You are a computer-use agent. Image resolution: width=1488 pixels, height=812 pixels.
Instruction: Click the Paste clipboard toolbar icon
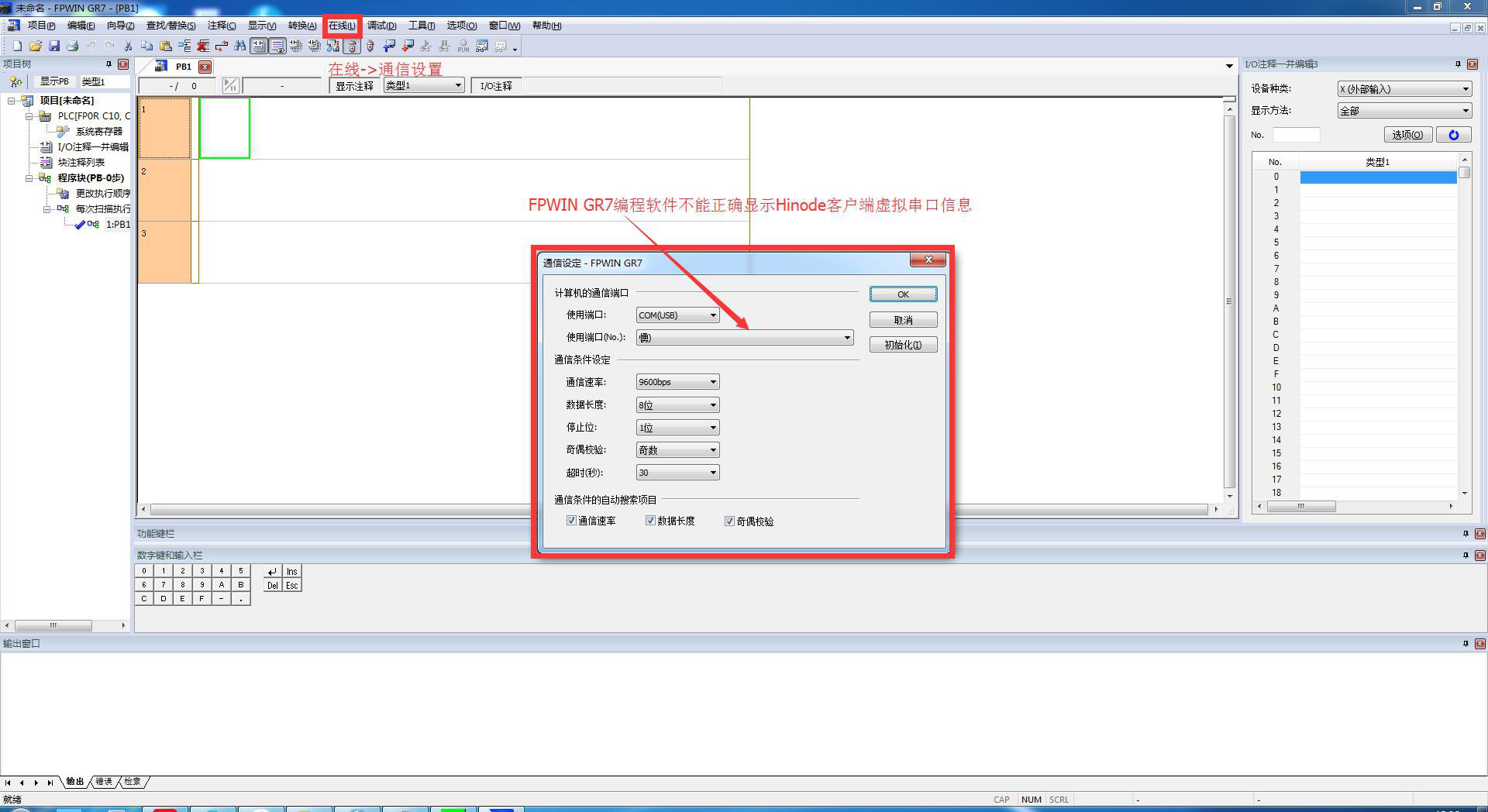(166, 46)
